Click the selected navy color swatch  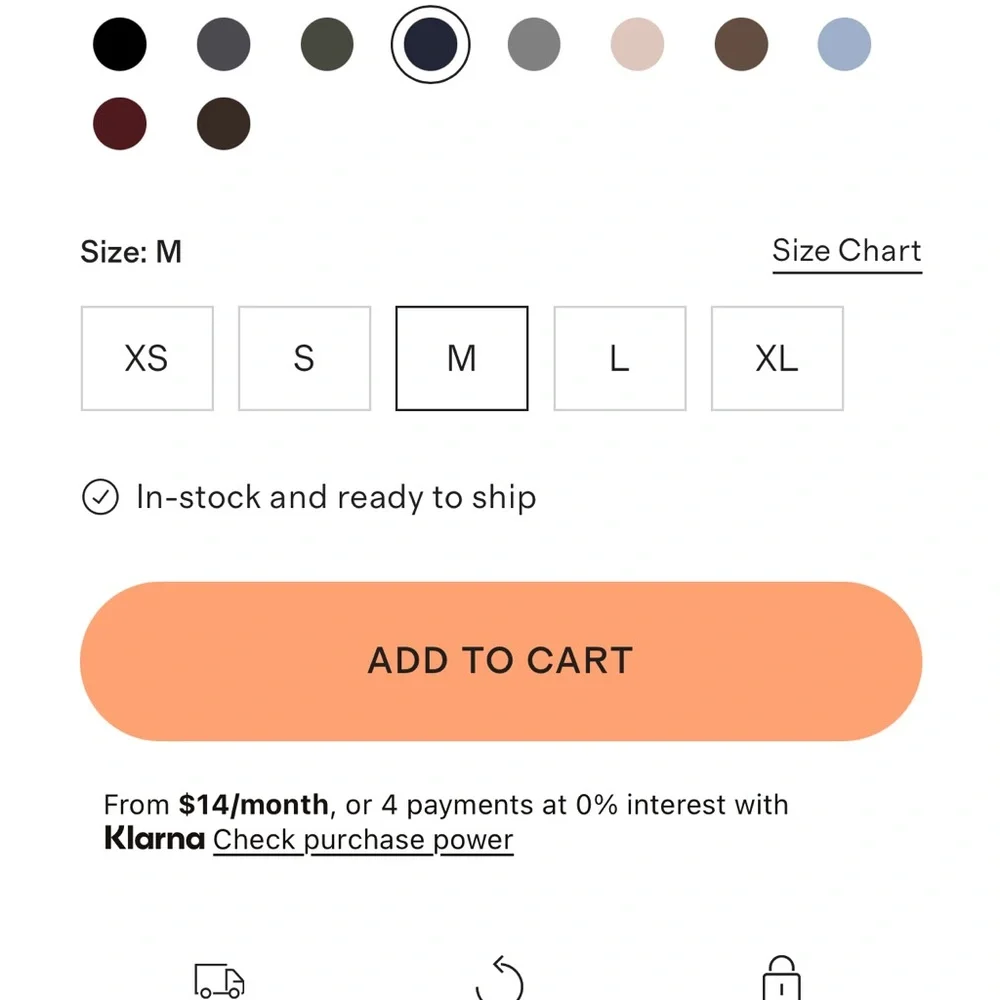pos(430,45)
